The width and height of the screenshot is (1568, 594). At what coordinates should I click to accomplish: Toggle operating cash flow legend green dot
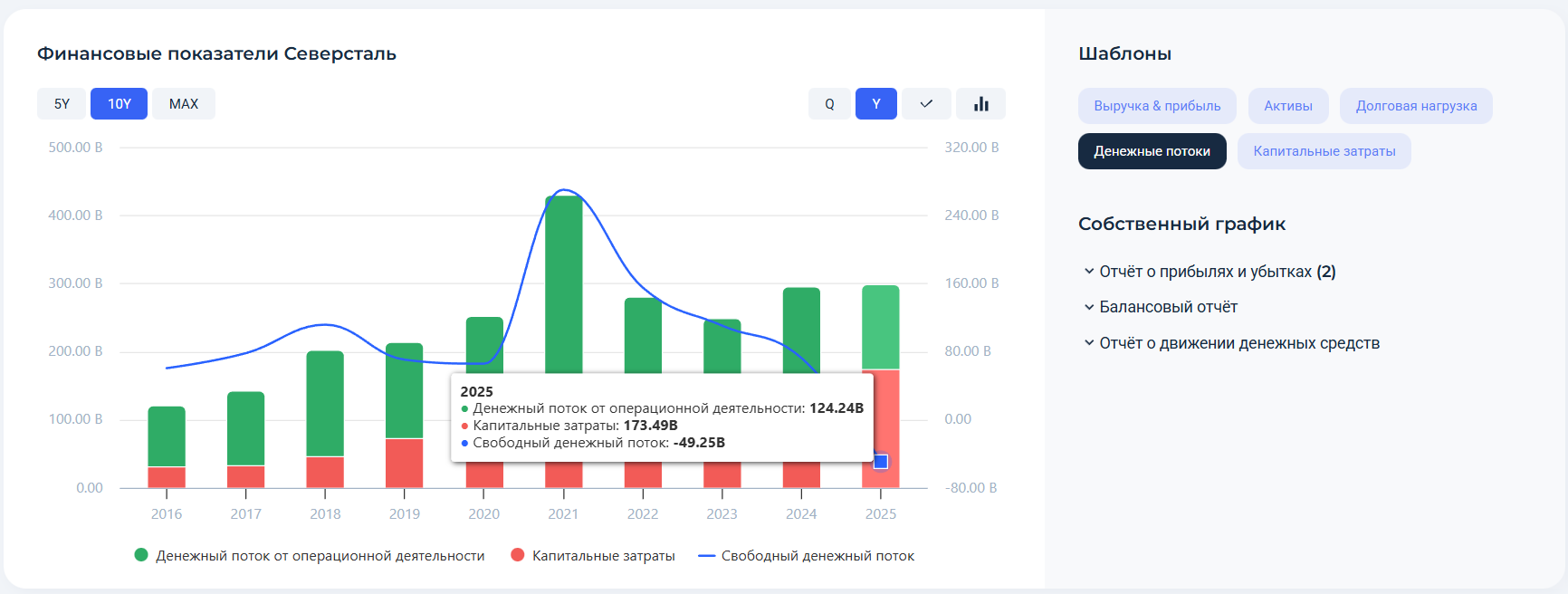pyautogui.click(x=141, y=555)
